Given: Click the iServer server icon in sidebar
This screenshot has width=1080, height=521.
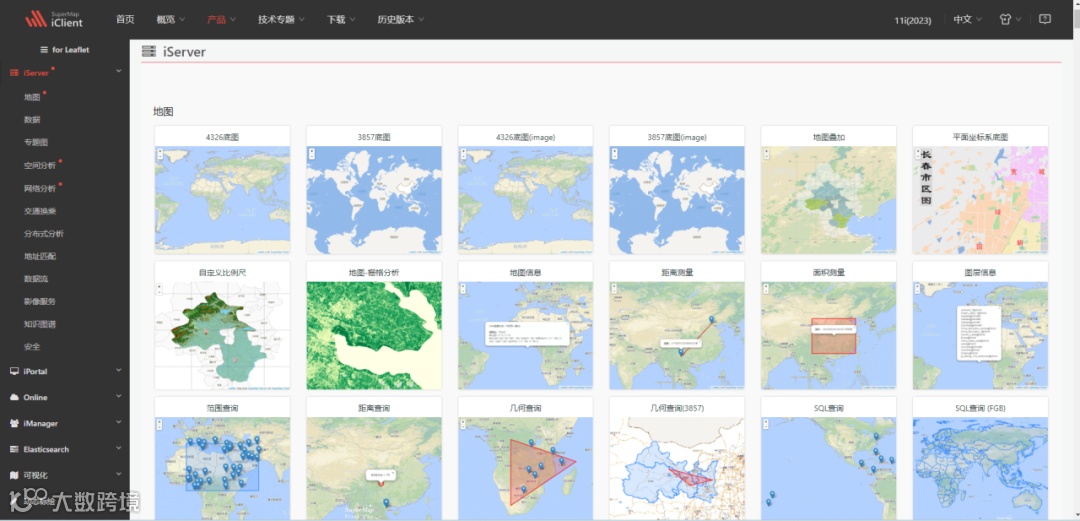Looking at the screenshot, I should coord(14,72).
